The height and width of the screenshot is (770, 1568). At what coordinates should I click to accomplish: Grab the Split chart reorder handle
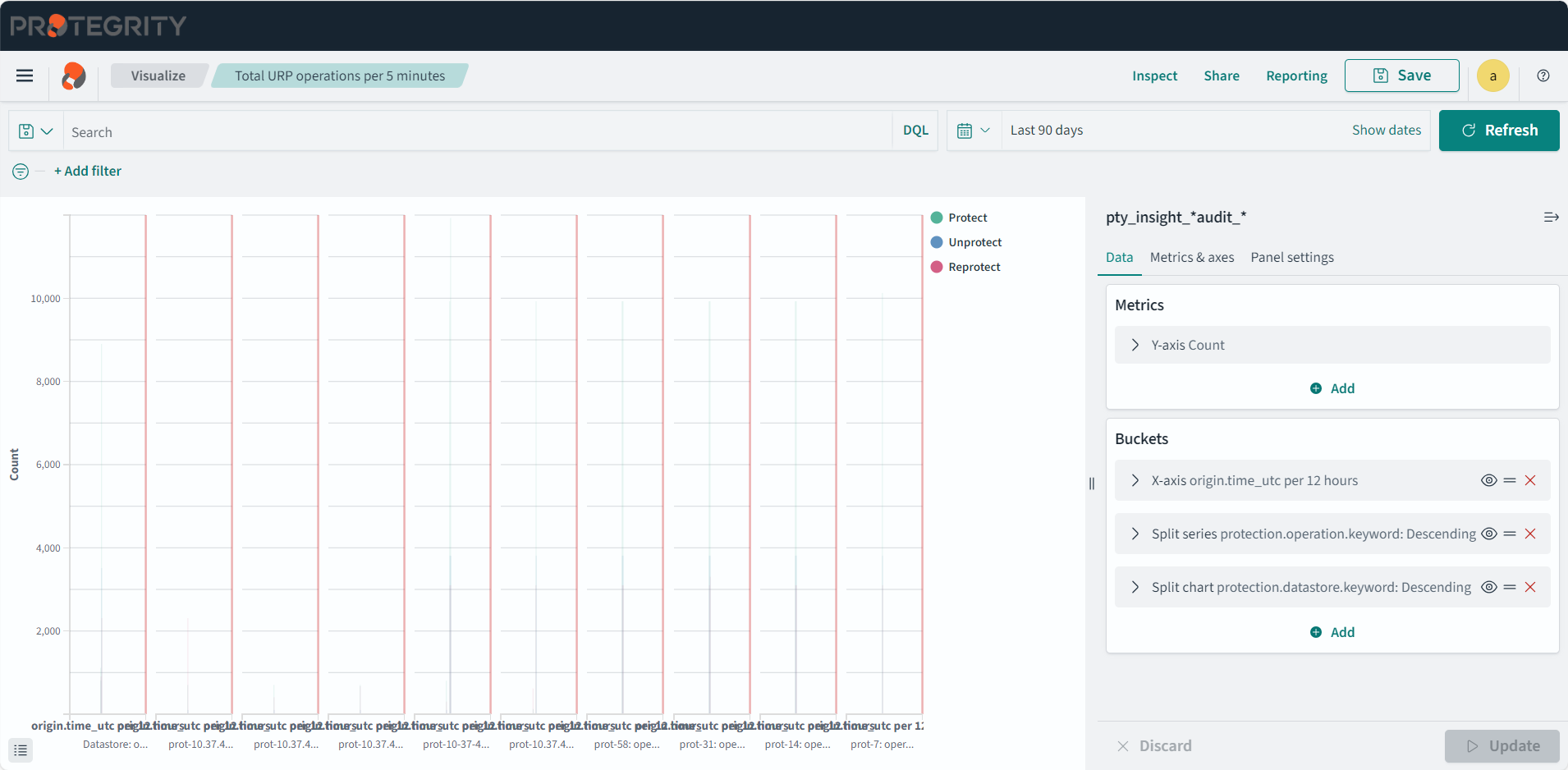pyautogui.click(x=1510, y=587)
